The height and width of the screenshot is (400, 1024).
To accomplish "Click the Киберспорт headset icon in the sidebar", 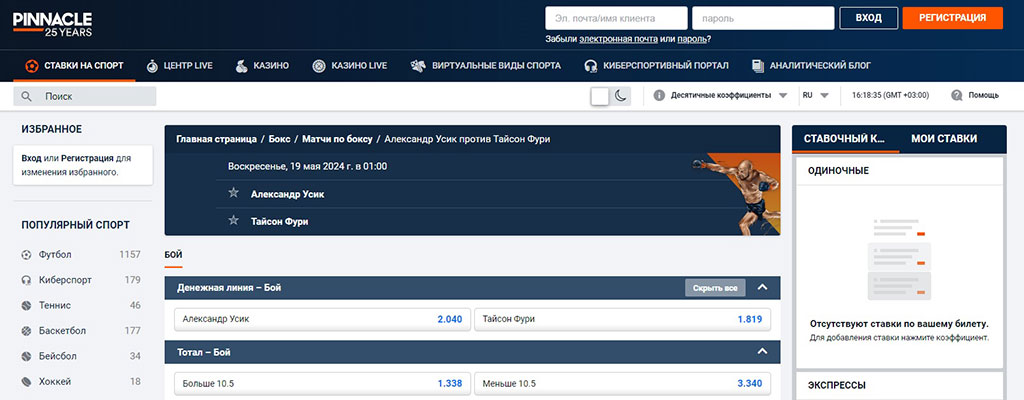I will 26,280.
